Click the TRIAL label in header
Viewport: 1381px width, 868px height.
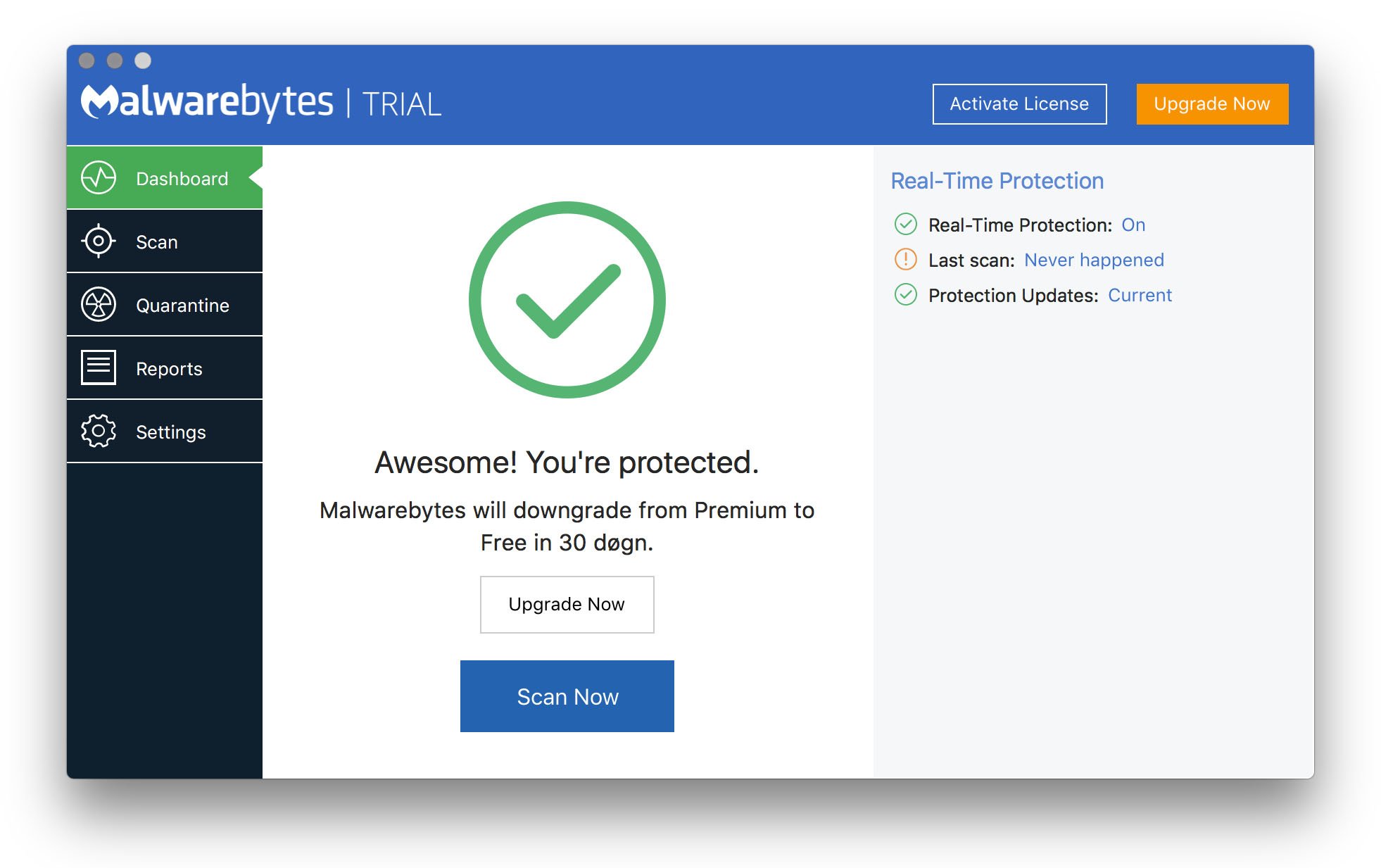click(x=401, y=105)
